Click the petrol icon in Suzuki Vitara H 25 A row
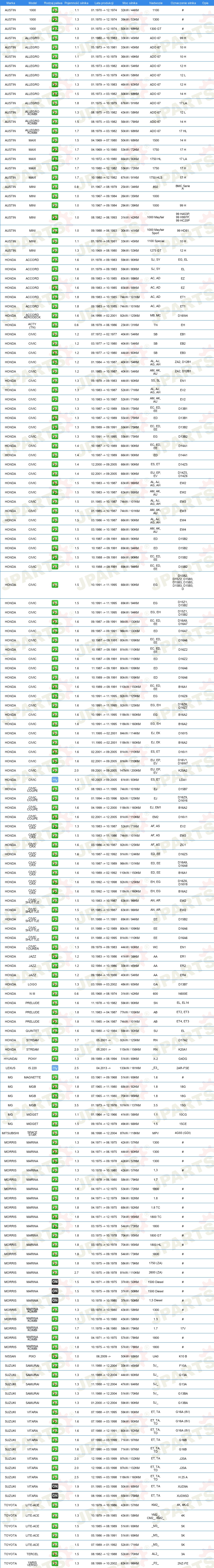Viewport: 214px width, 1568px height. [x=55, y=1477]
